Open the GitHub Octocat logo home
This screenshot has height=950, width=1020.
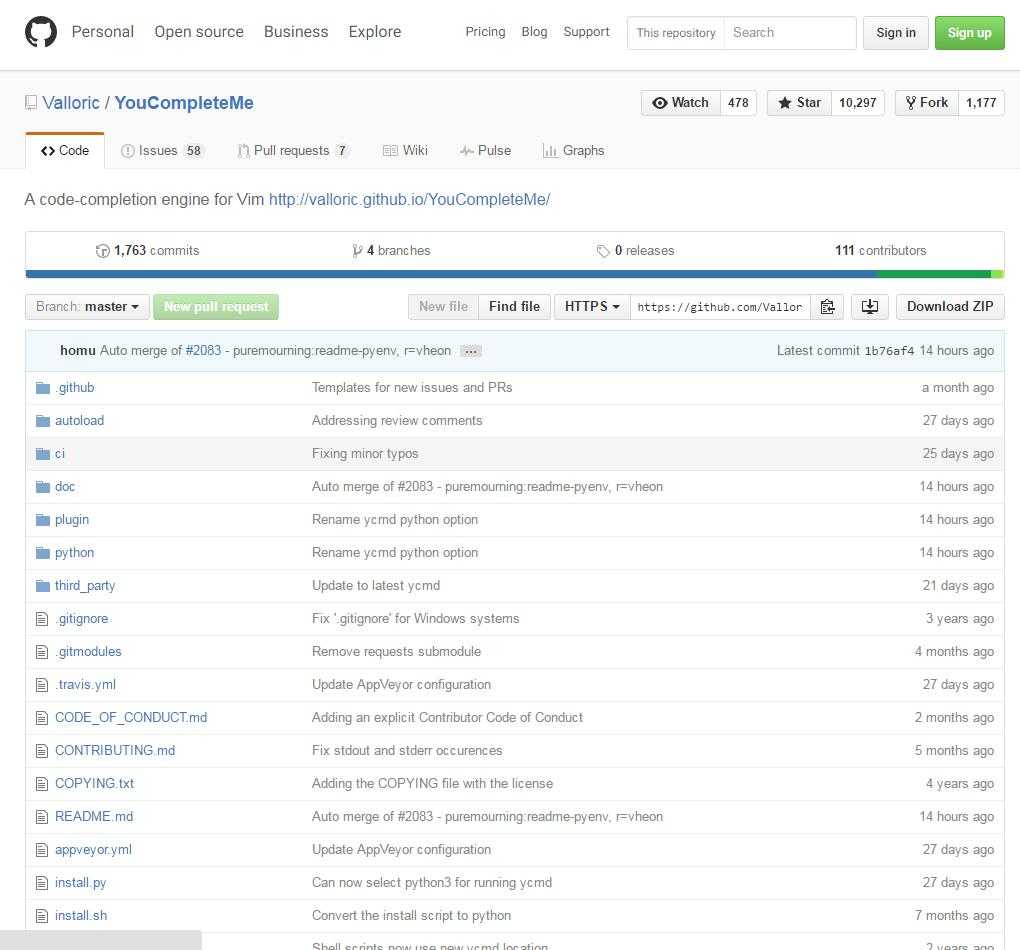[x=40, y=32]
